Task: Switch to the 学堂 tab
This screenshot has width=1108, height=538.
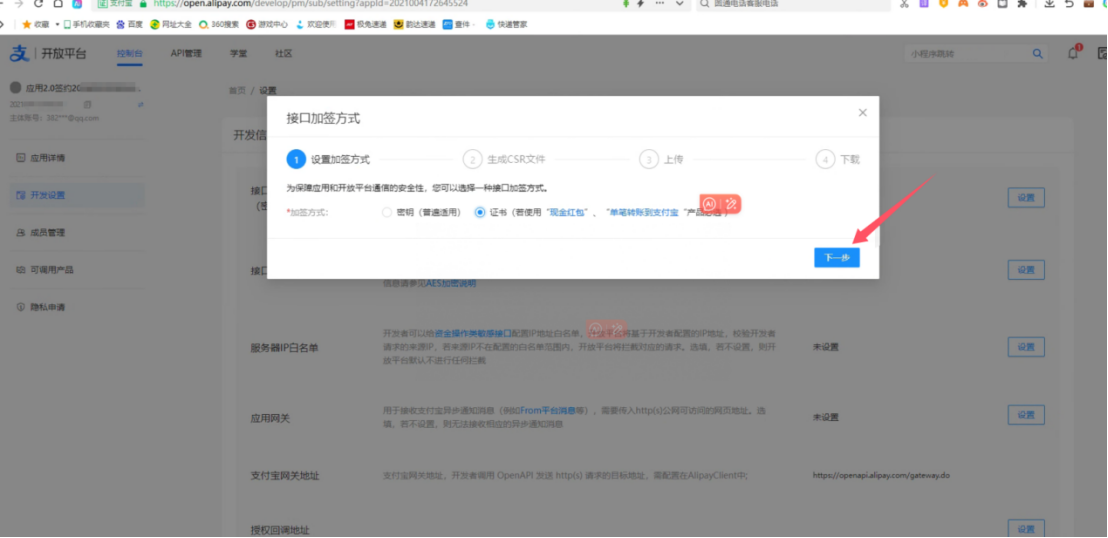Action: (x=238, y=54)
